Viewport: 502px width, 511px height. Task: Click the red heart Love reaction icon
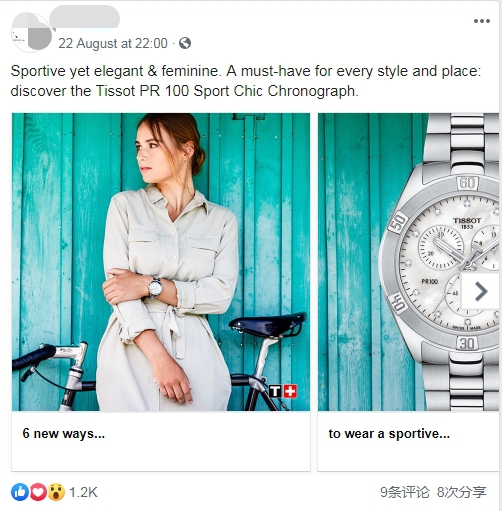tap(38, 492)
